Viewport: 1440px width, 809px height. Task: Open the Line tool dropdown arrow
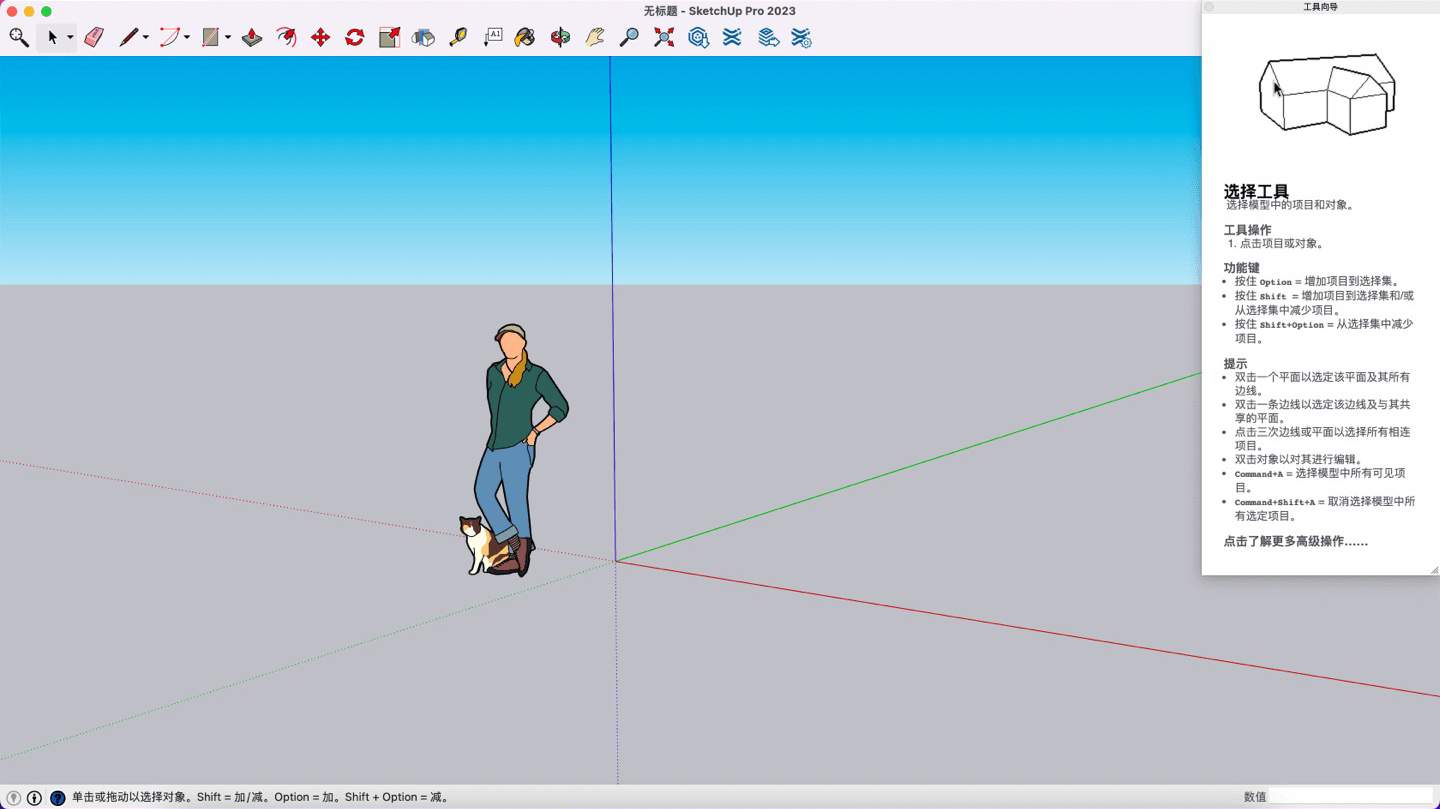146,38
